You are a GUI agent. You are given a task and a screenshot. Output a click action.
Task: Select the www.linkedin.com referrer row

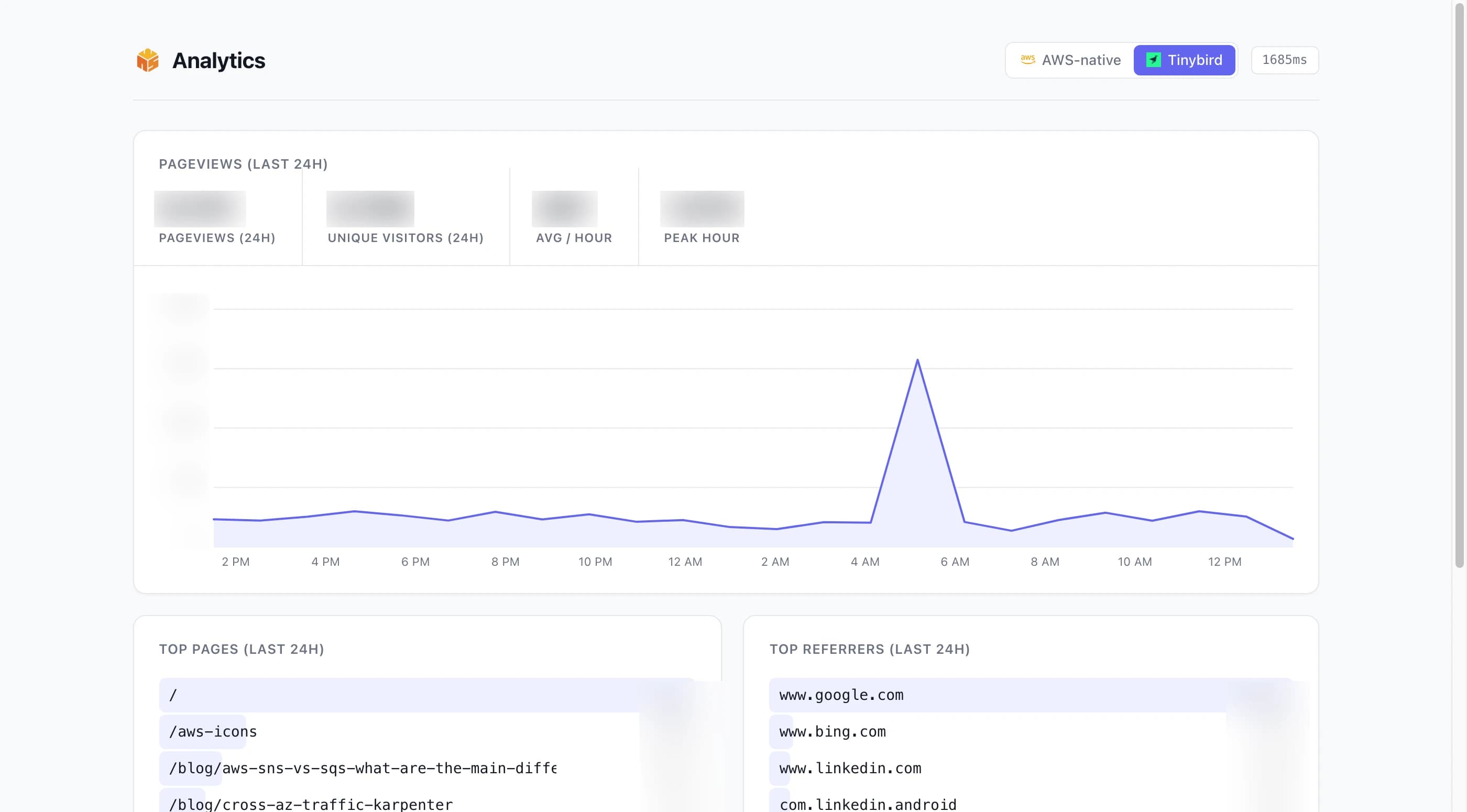1031,768
